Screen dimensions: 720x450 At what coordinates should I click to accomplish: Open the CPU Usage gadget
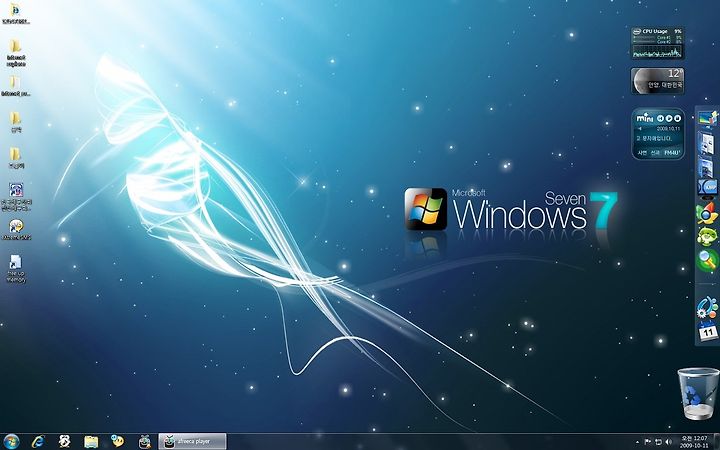(658, 42)
